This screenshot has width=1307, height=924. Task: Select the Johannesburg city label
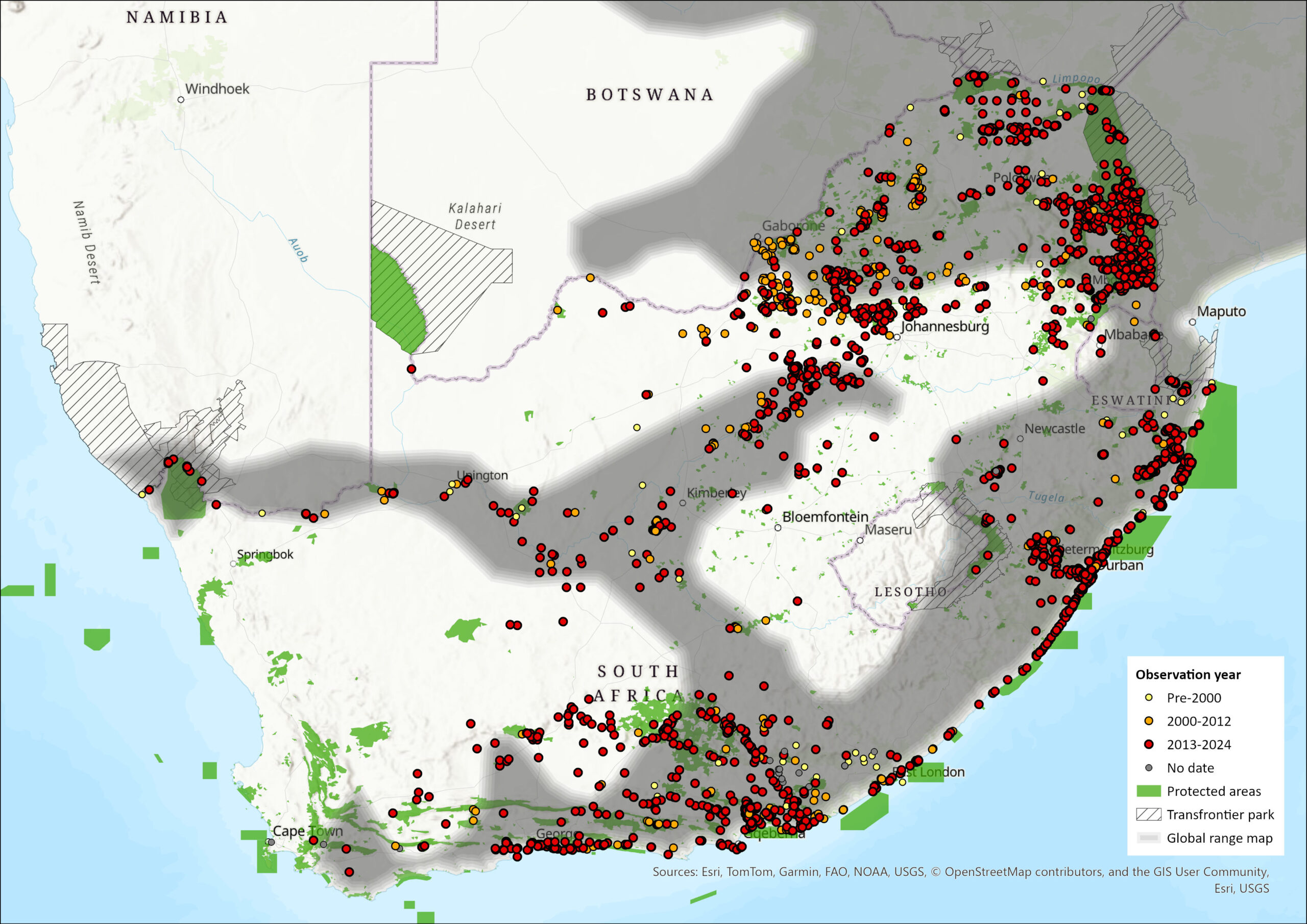[x=945, y=327]
